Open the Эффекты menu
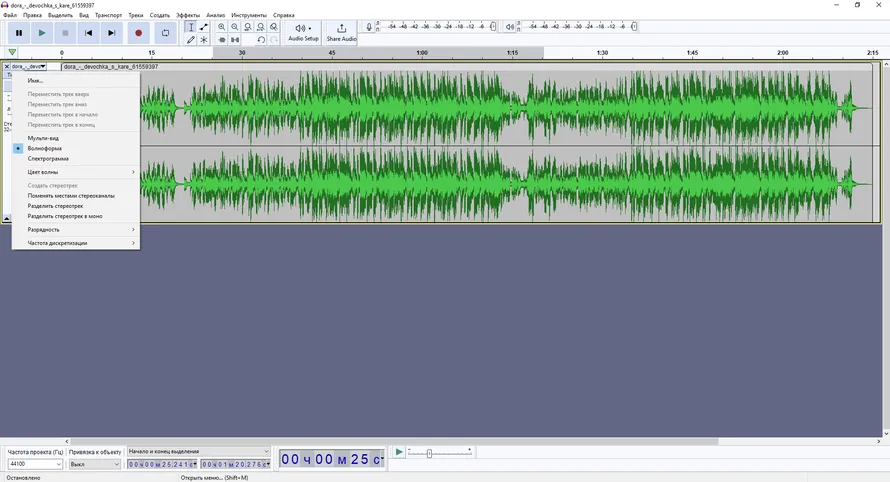This screenshot has width=890, height=482. 188,15
